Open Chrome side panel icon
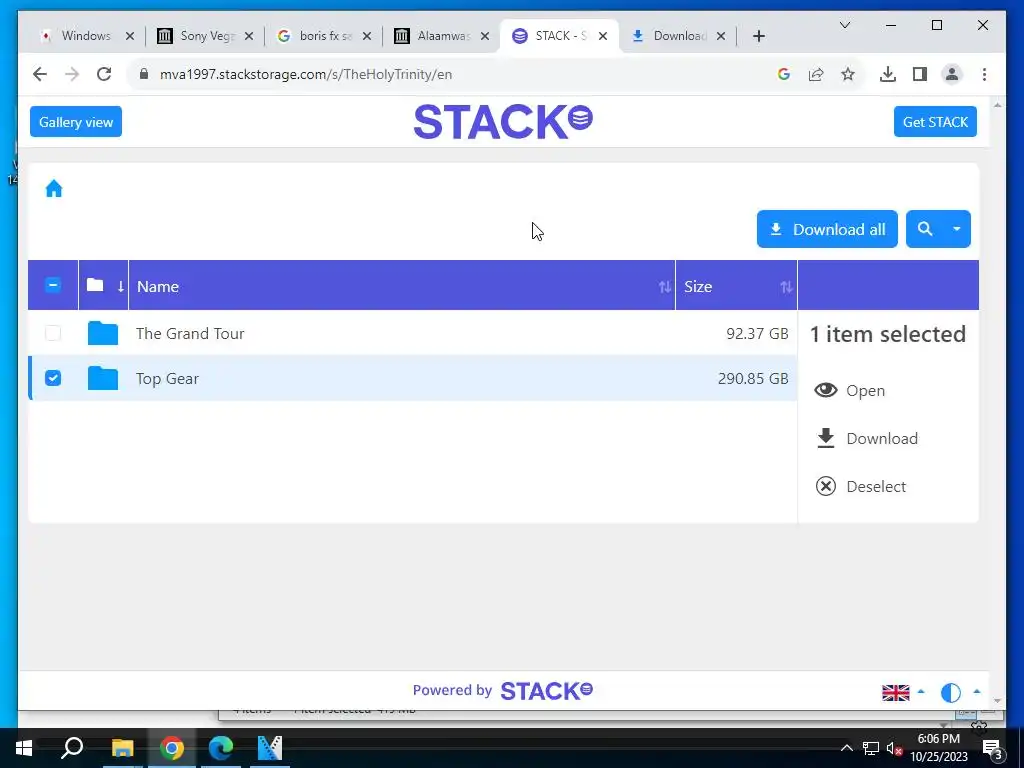Image resolution: width=1024 pixels, height=768 pixels. (920, 74)
